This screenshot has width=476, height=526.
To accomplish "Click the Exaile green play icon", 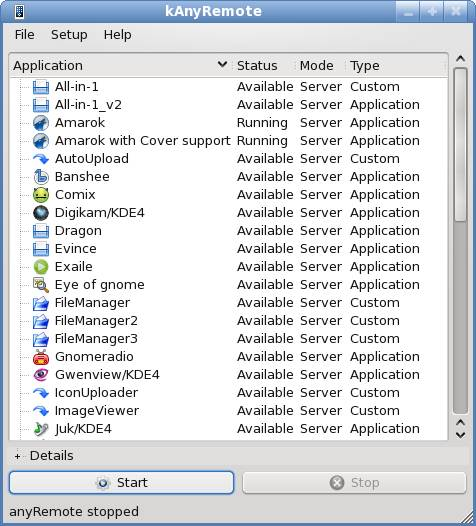I will point(41,267).
